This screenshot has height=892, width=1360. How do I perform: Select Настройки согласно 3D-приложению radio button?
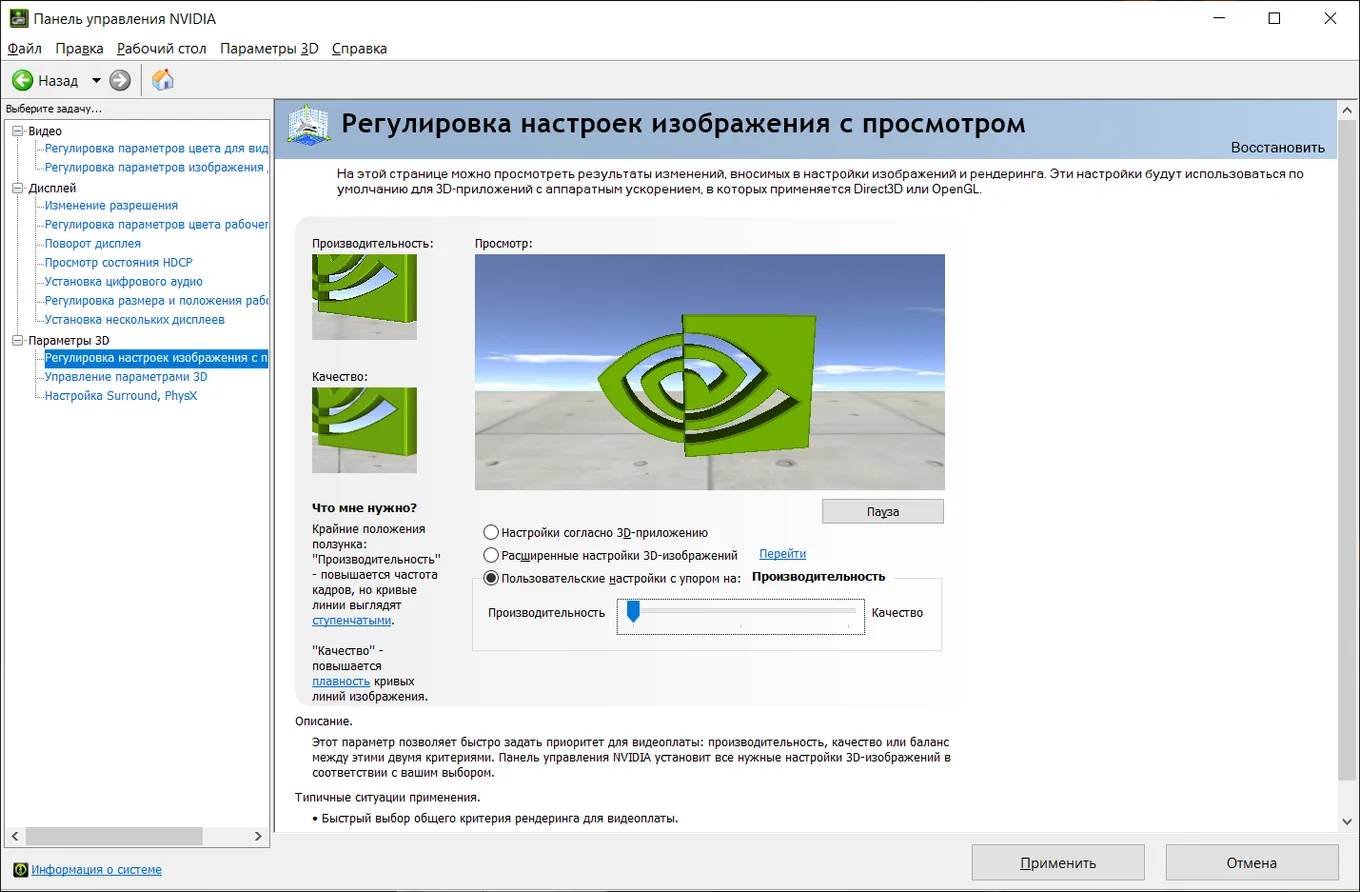491,532
